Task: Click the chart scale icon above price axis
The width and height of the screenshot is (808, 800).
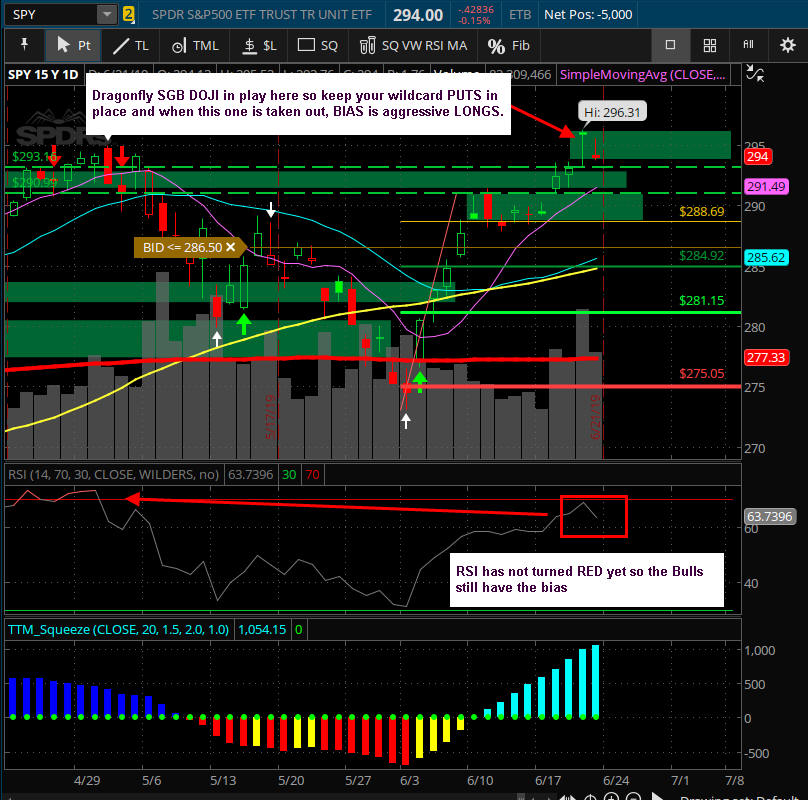Action: (x=756, y=74)
